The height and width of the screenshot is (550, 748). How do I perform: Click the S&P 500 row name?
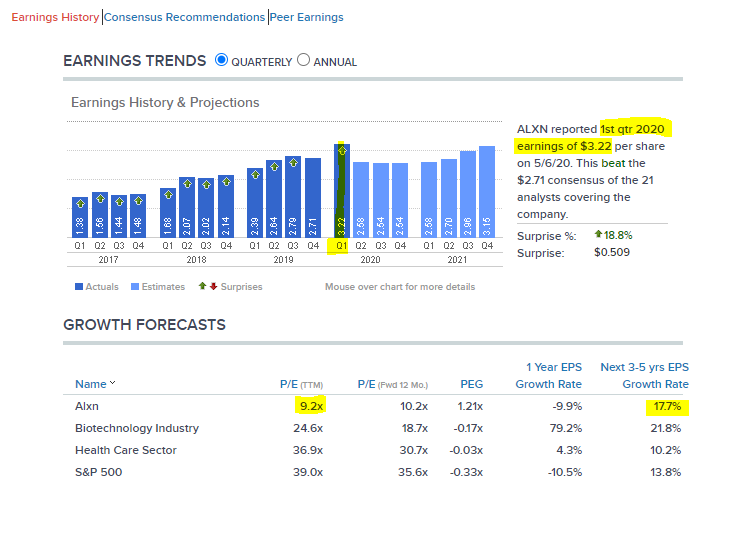[x=98, y=472]
